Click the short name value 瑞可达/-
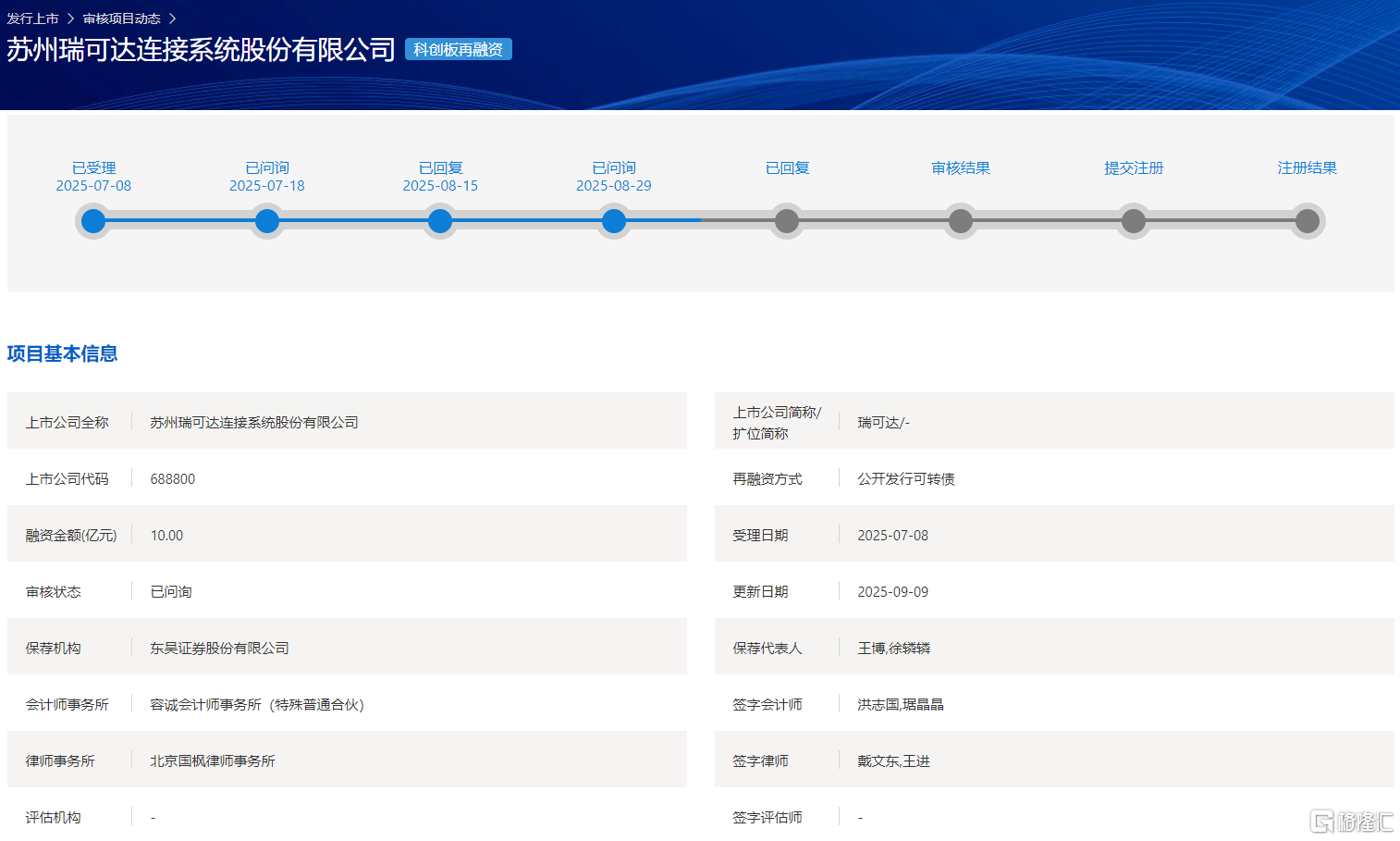This screenshot has width=1400, height=841. point(883,422)
